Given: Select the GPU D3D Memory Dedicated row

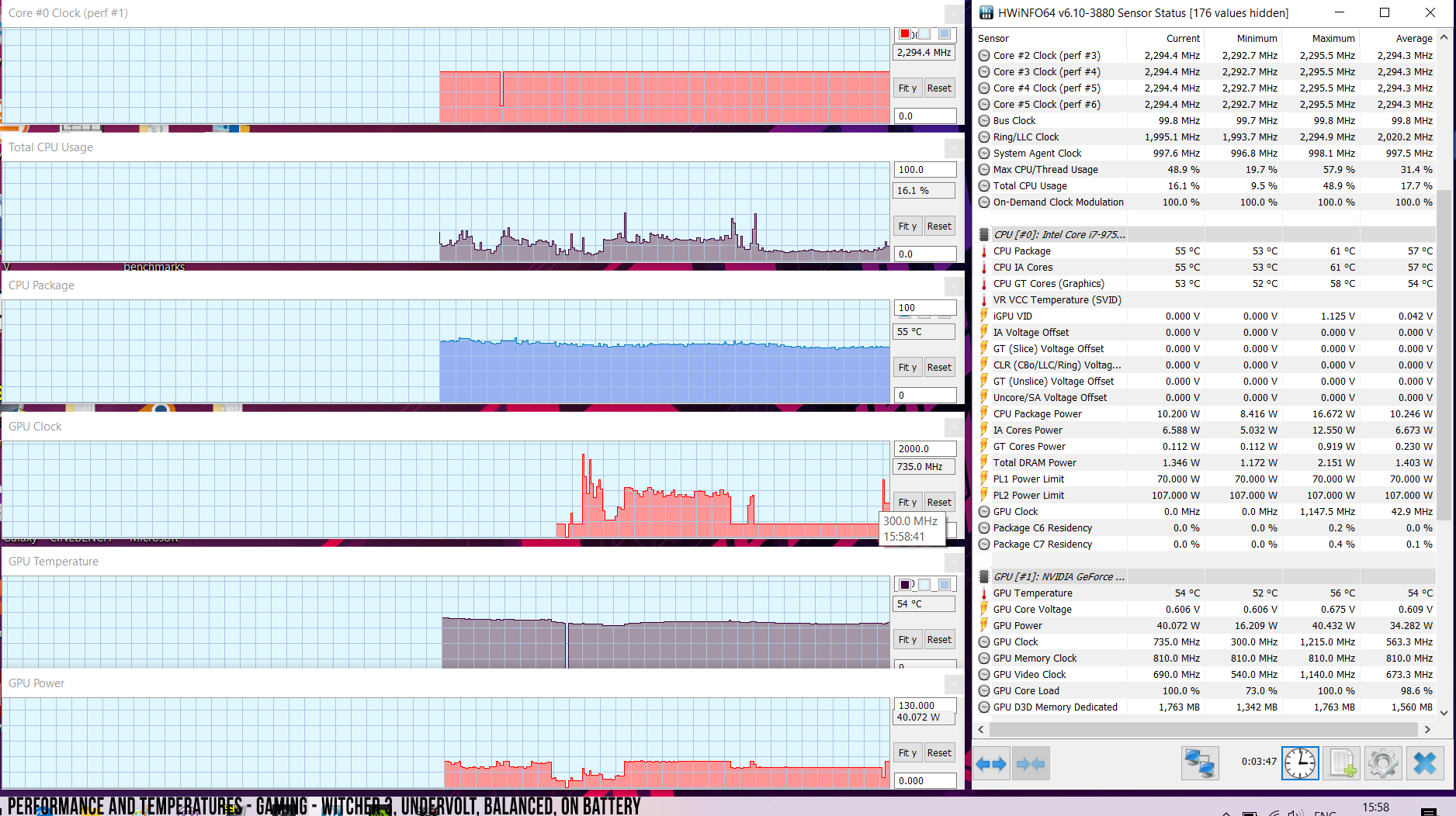Looking at the screenshot, I should point(1205,707).
